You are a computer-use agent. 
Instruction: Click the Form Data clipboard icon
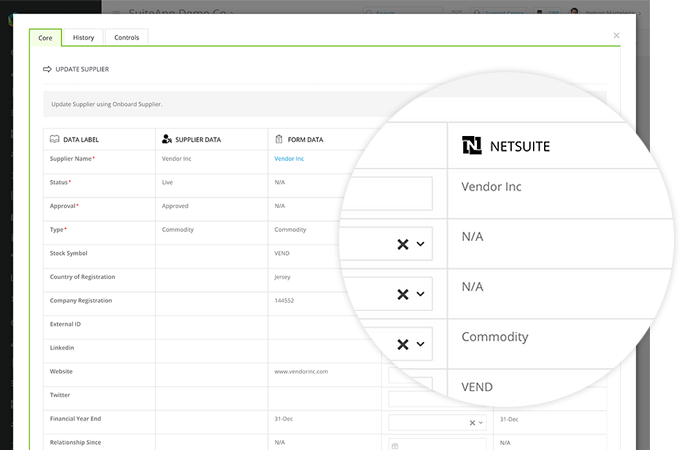pyautogui.click(x=279, y=139)
